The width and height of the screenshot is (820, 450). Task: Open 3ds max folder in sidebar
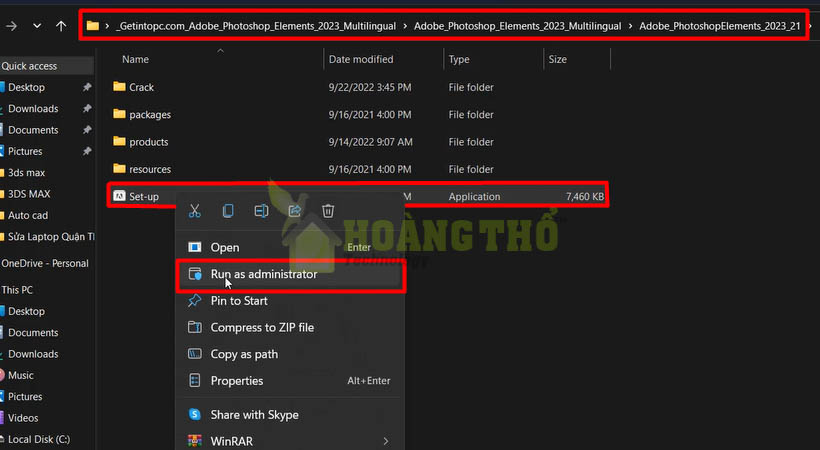pyautogui.click(x=26, y=172)
